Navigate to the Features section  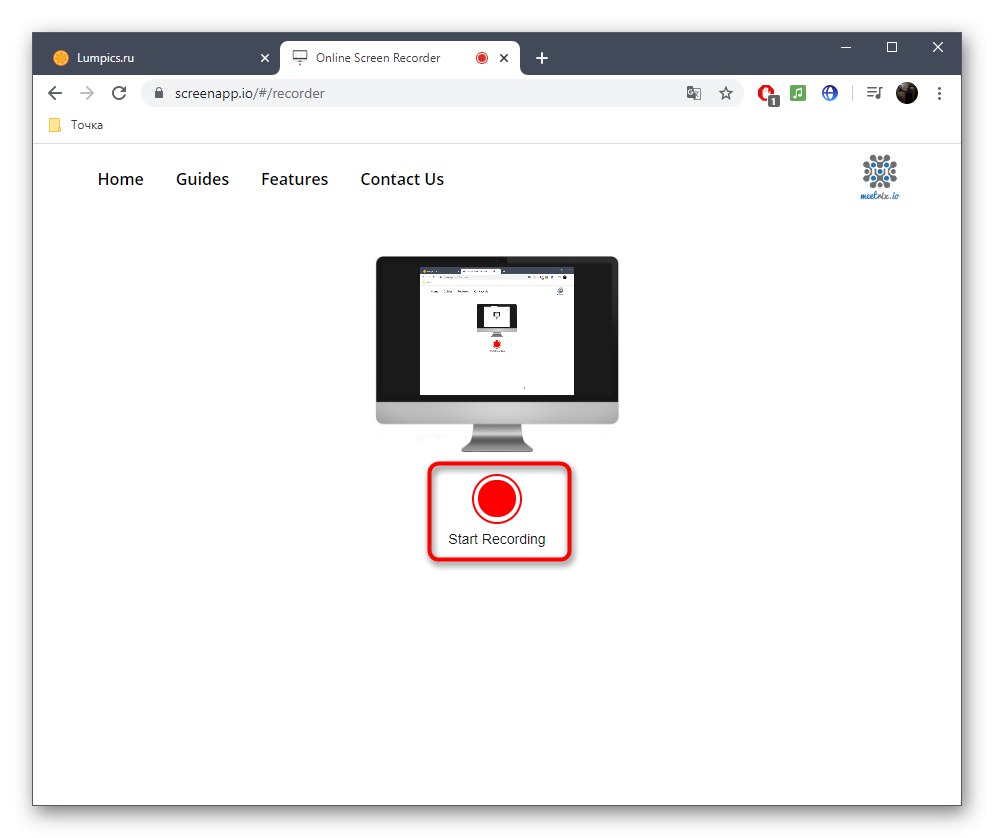point(294,179)
